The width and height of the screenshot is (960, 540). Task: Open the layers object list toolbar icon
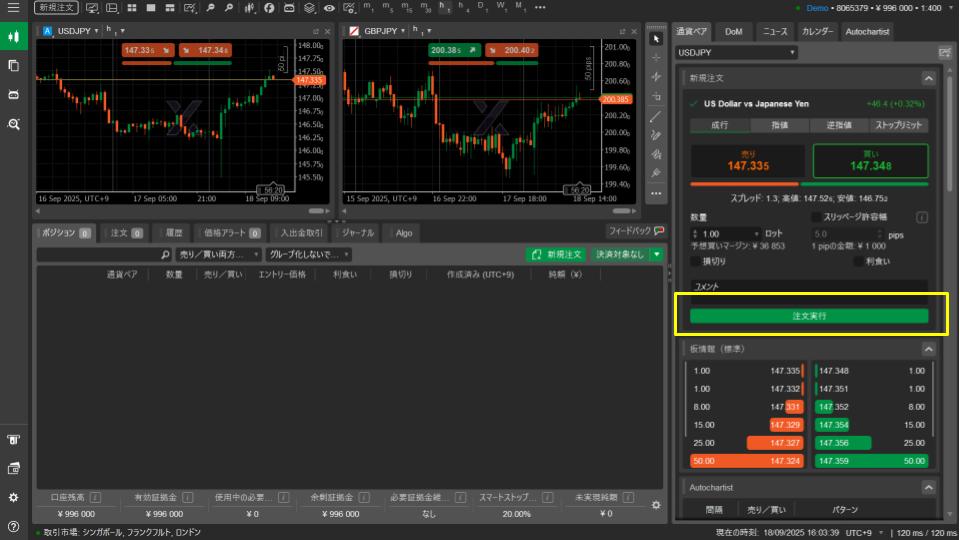pos(309,8)
